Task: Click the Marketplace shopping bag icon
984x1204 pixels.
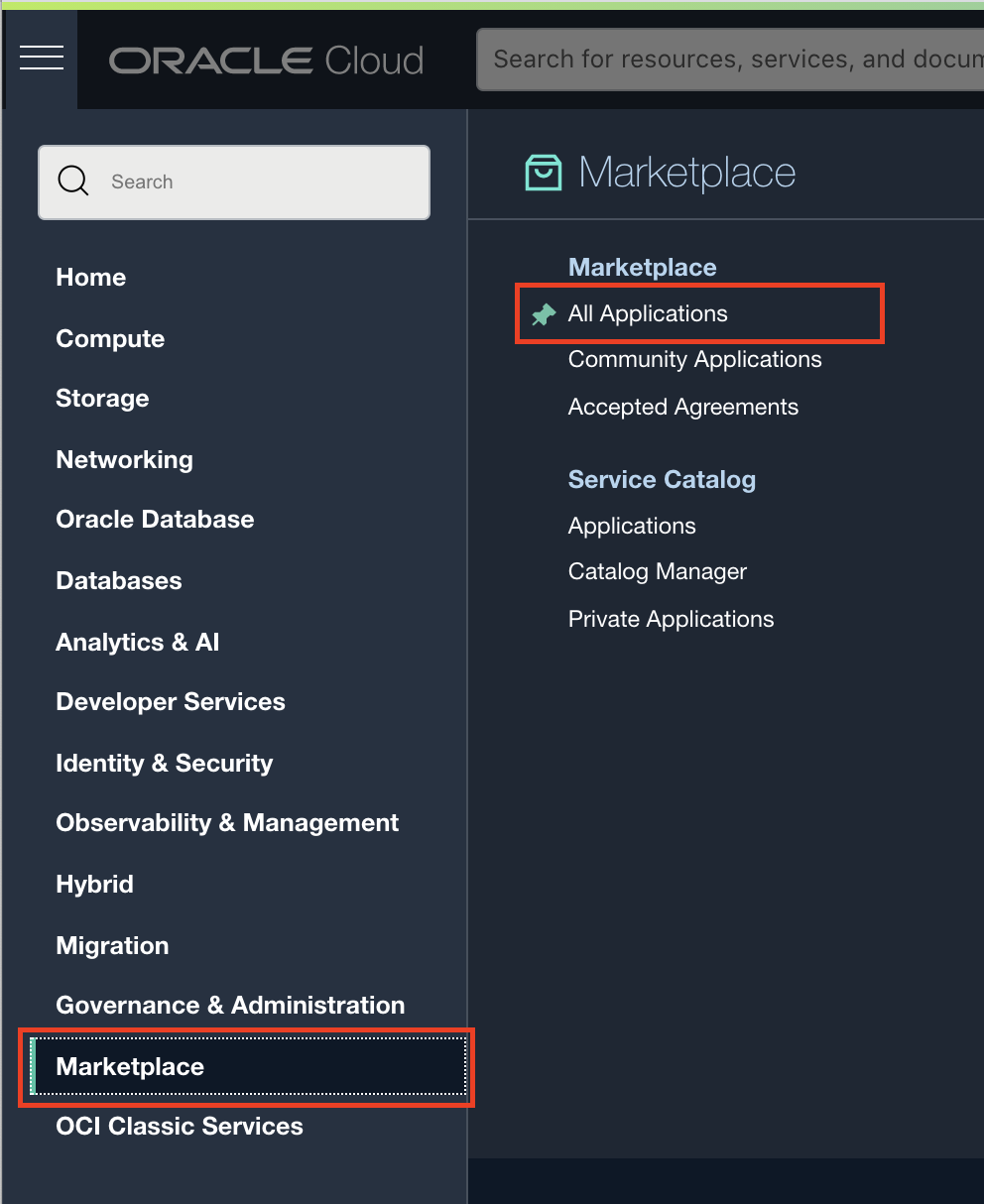Action: pos(543,173)
